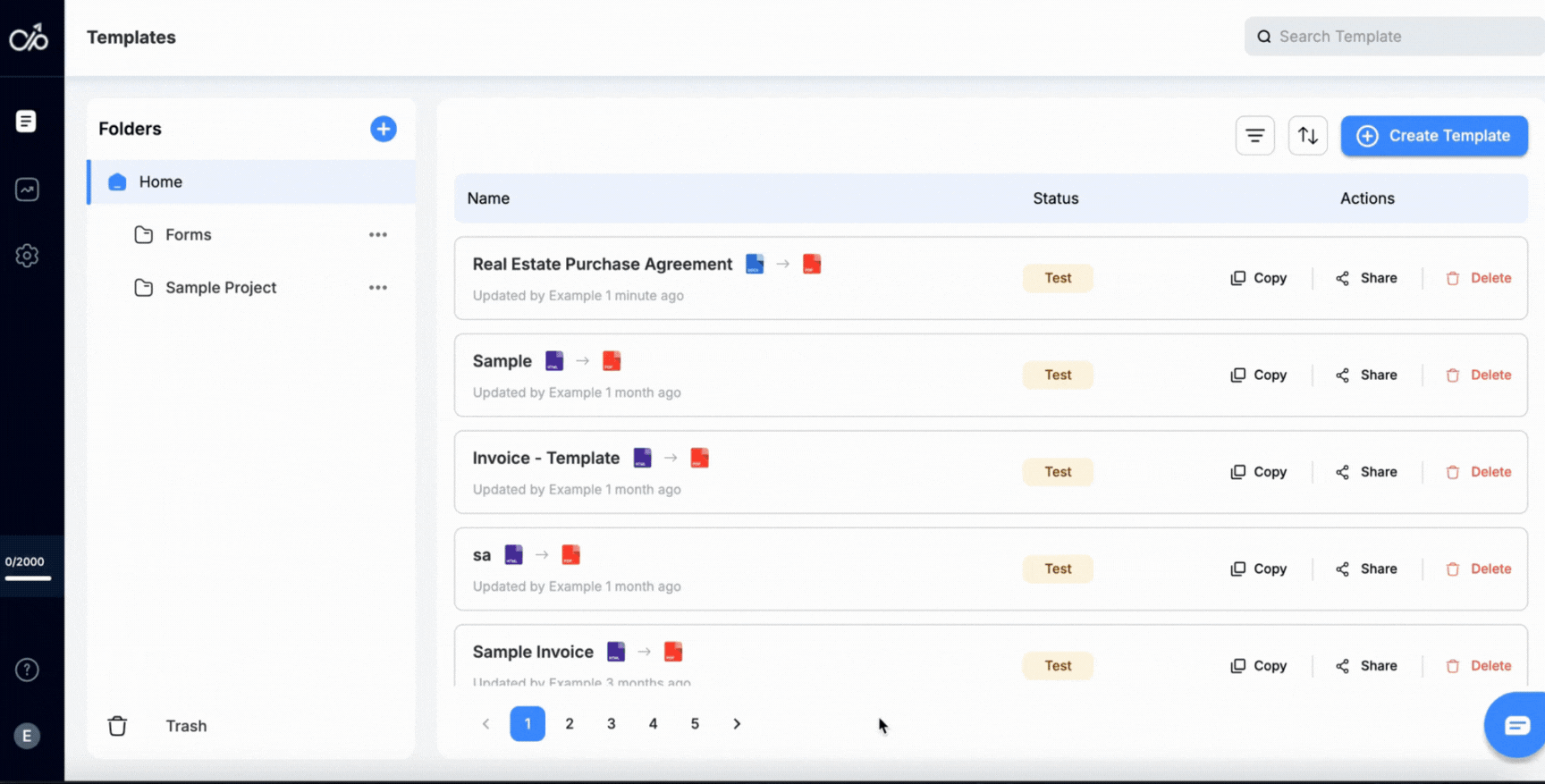1545x784 pixels.
Task: Open the help question mark icon
Action: 27,670
